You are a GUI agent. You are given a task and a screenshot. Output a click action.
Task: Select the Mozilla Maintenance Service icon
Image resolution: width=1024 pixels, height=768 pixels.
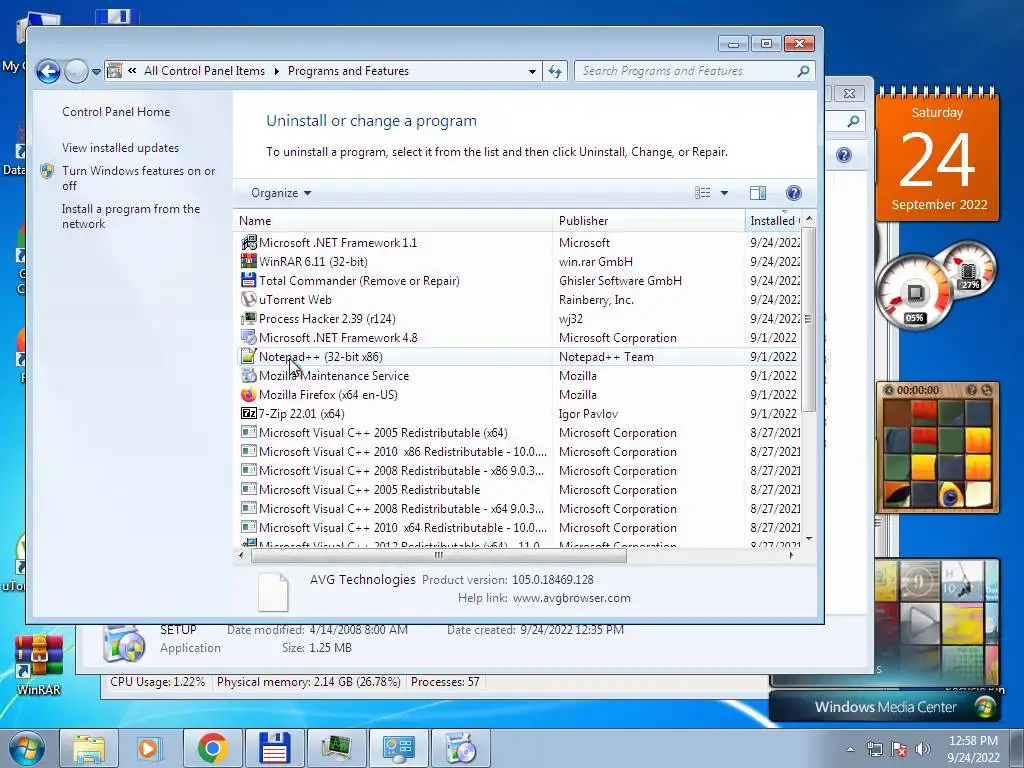[248, 375]
